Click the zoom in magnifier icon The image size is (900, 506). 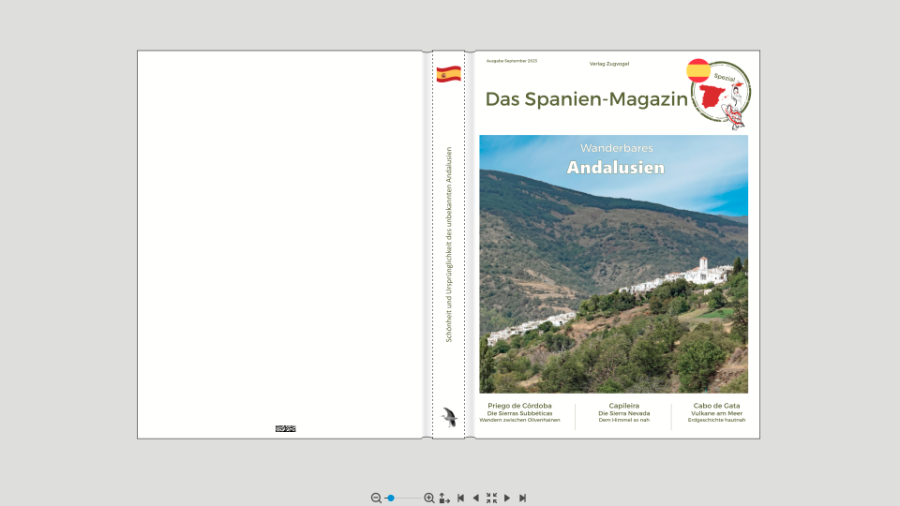click(429, 498)
